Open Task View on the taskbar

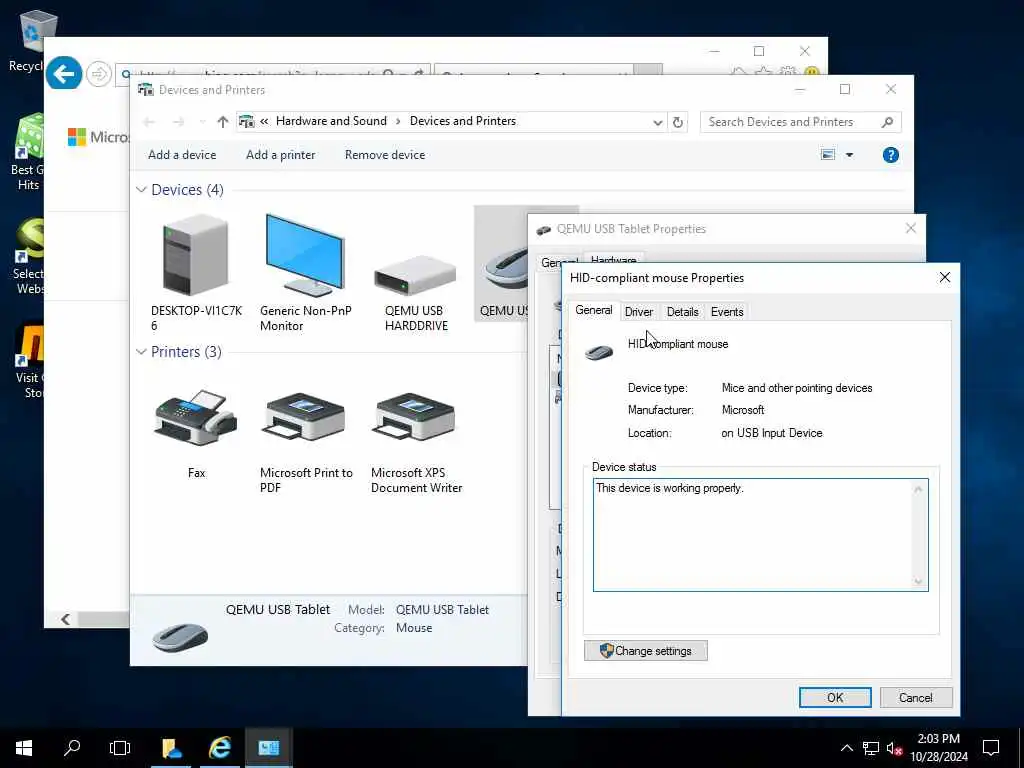click(x=120, y=748)
